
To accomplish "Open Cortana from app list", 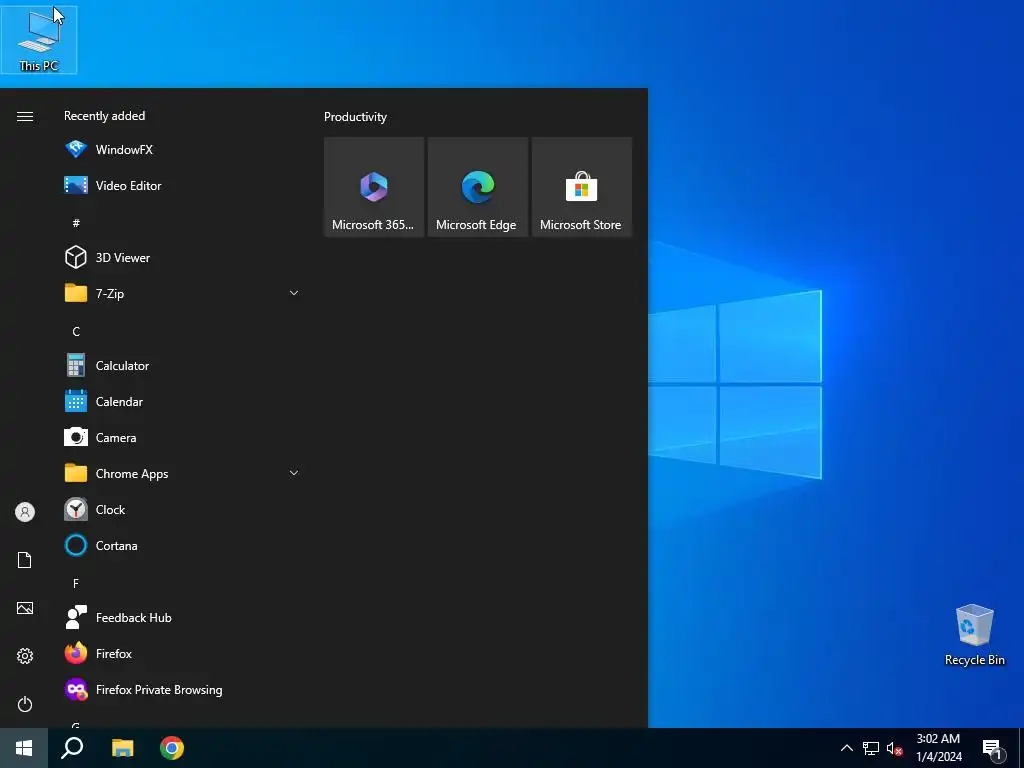I will point(182,545).
